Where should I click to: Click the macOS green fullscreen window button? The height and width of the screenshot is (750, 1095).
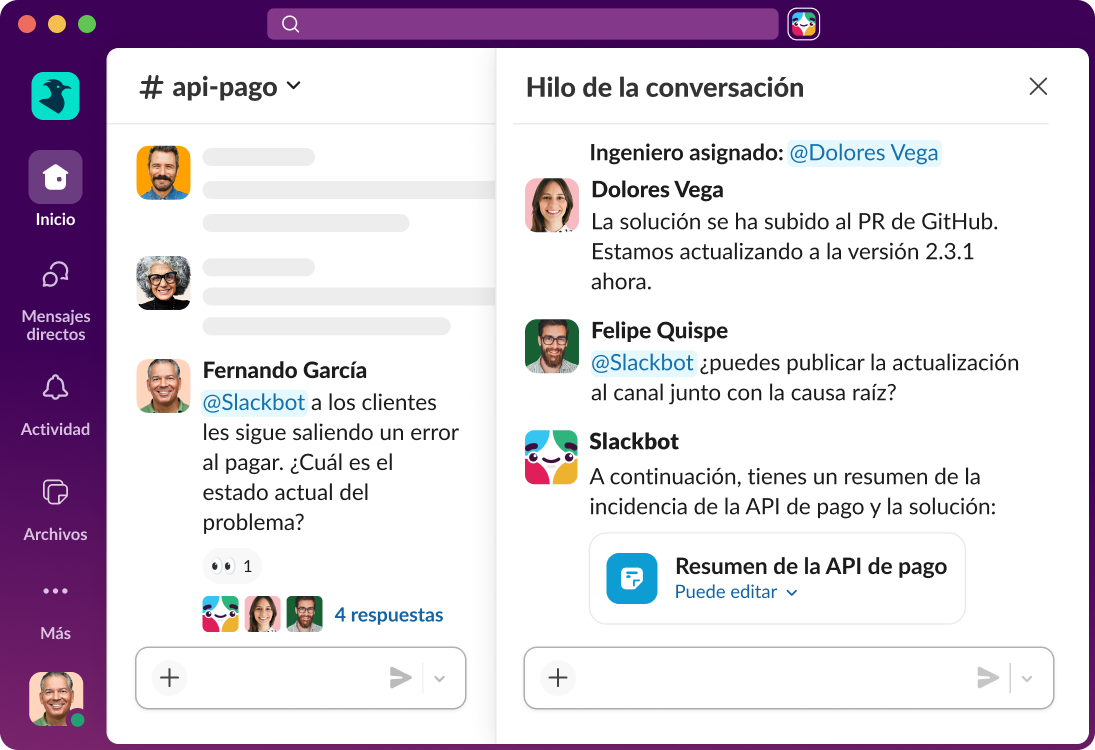pyautogui.click(x=87, y=24)
